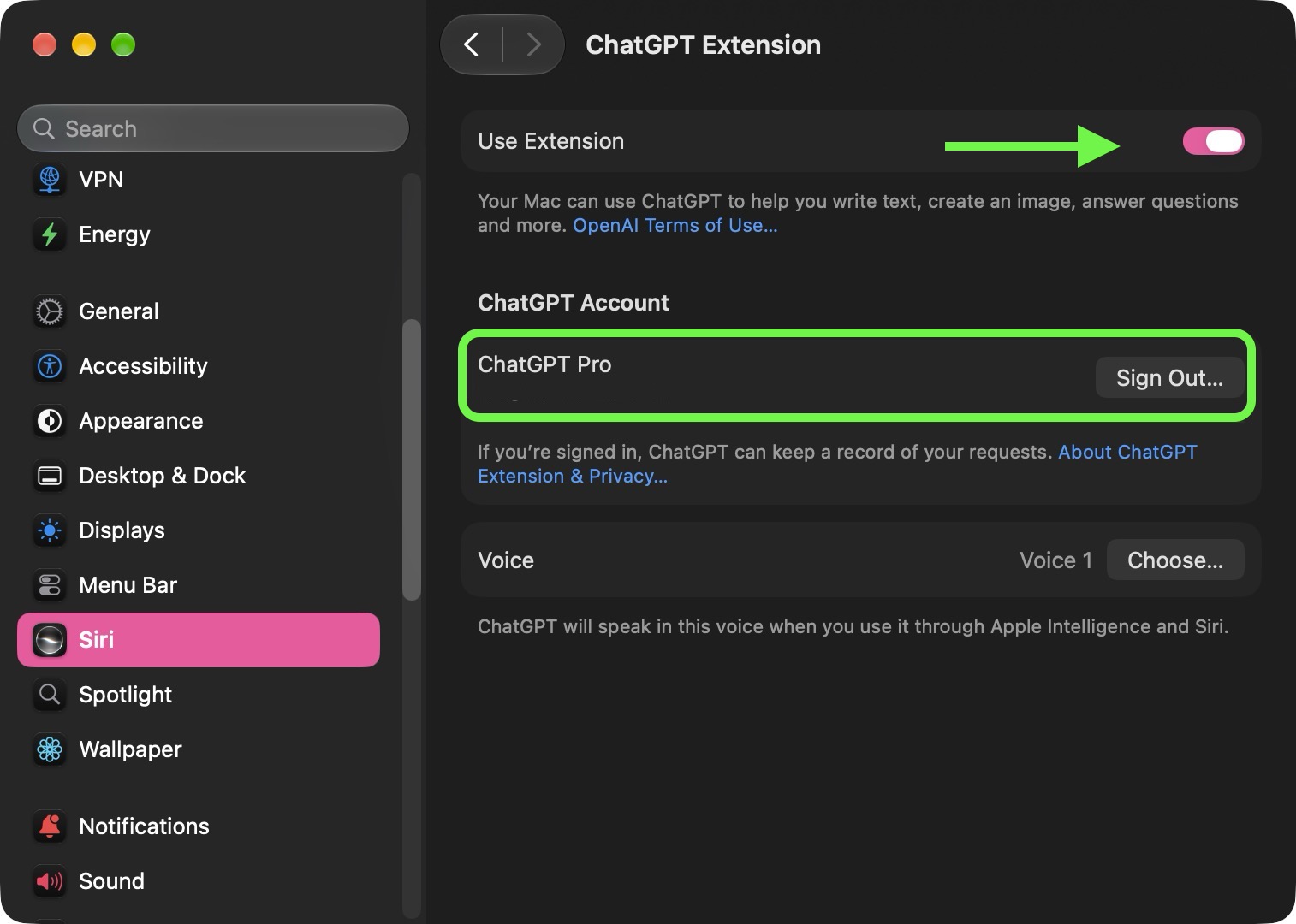Click the Accessibility figure icon
Screen dimensions: 1296x924
point(50,366)
